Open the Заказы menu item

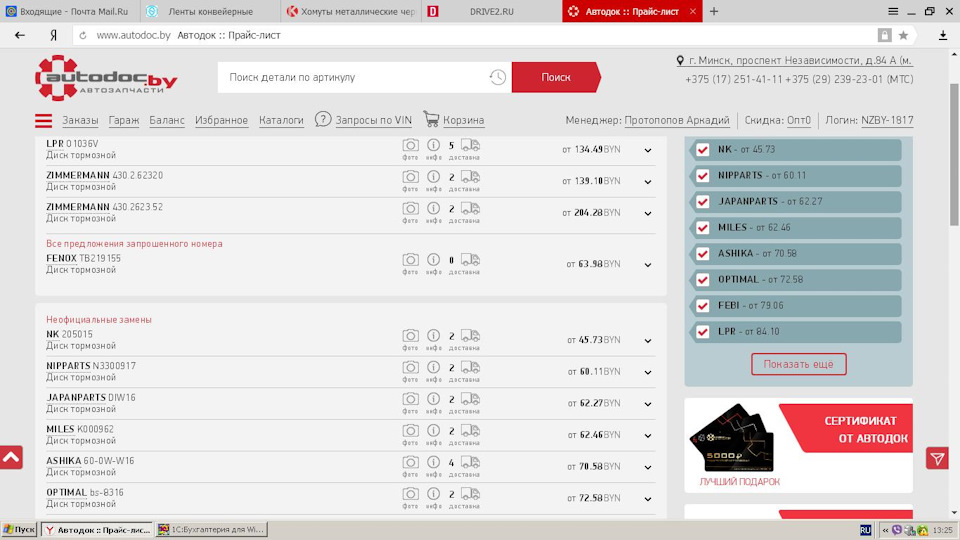click(x=80, y=120)
